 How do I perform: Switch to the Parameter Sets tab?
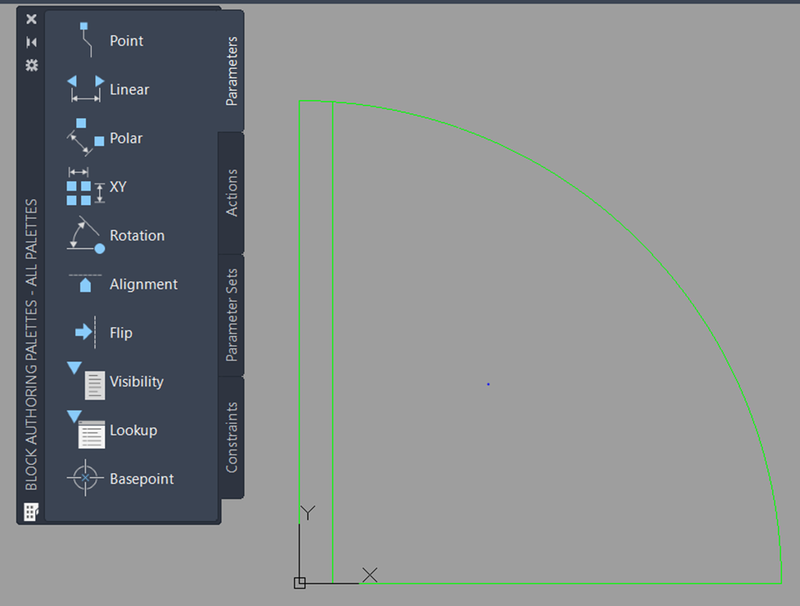click(x=232, y=315)
